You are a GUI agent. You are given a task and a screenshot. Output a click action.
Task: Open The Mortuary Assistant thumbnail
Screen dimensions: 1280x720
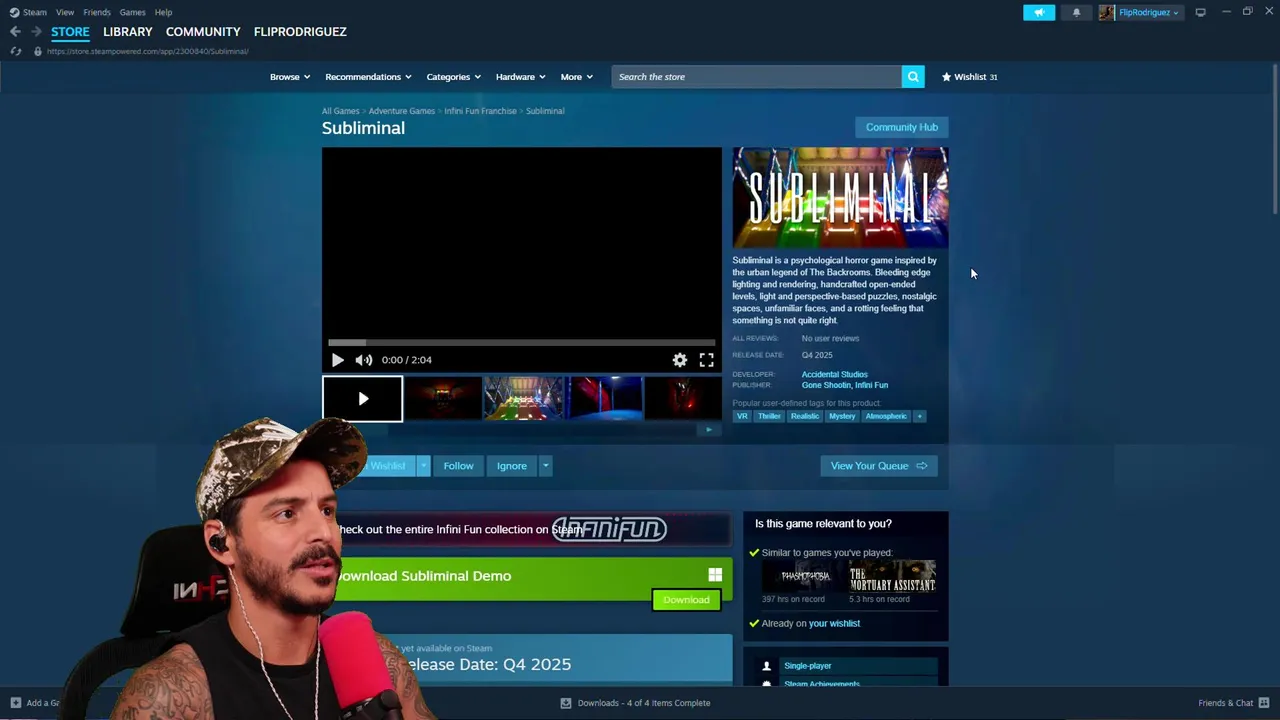(x=892, y=577)
